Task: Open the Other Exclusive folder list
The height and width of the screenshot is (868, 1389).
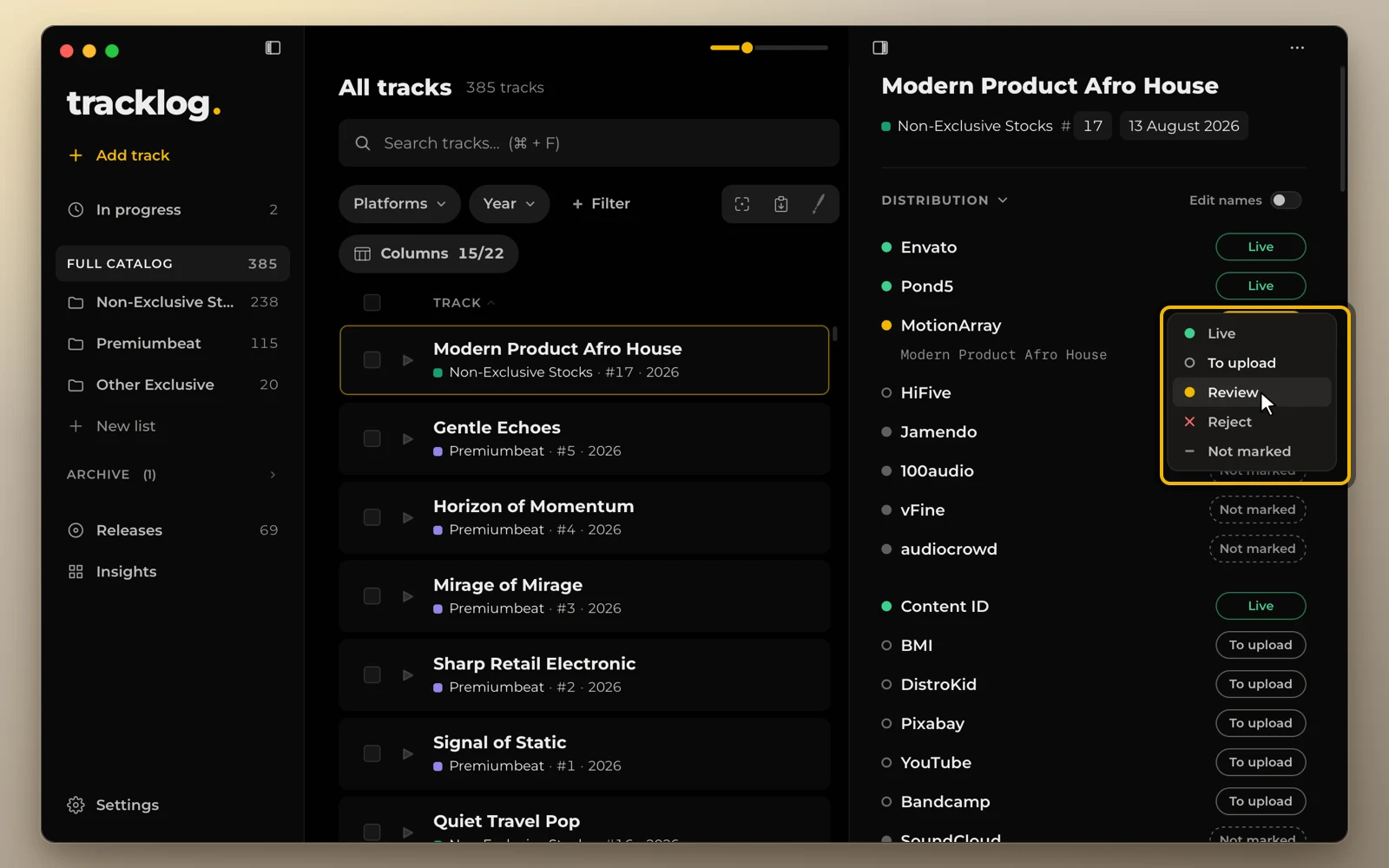Action: [x=173, y=385]
